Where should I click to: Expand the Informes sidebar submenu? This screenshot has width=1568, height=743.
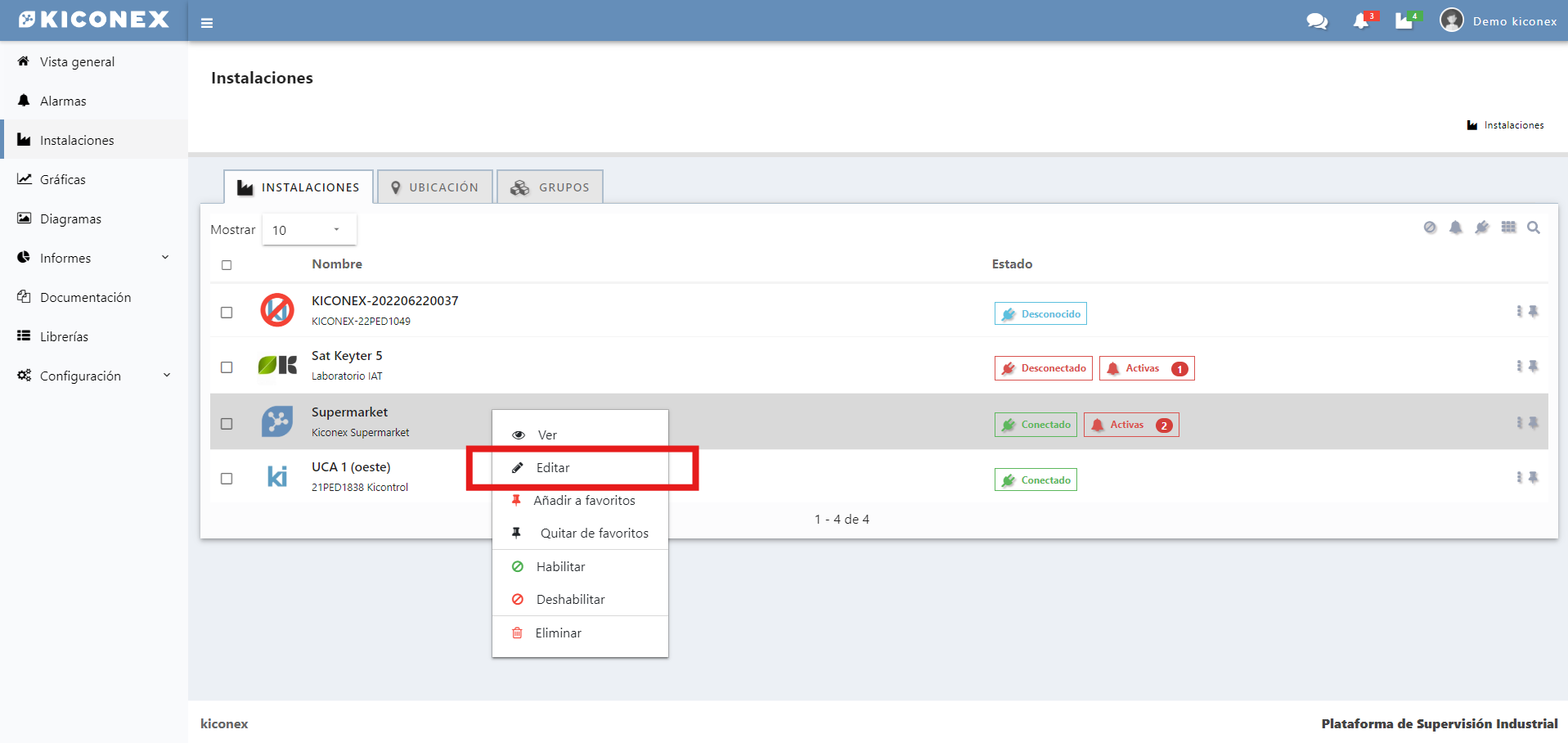pos(93,258)
